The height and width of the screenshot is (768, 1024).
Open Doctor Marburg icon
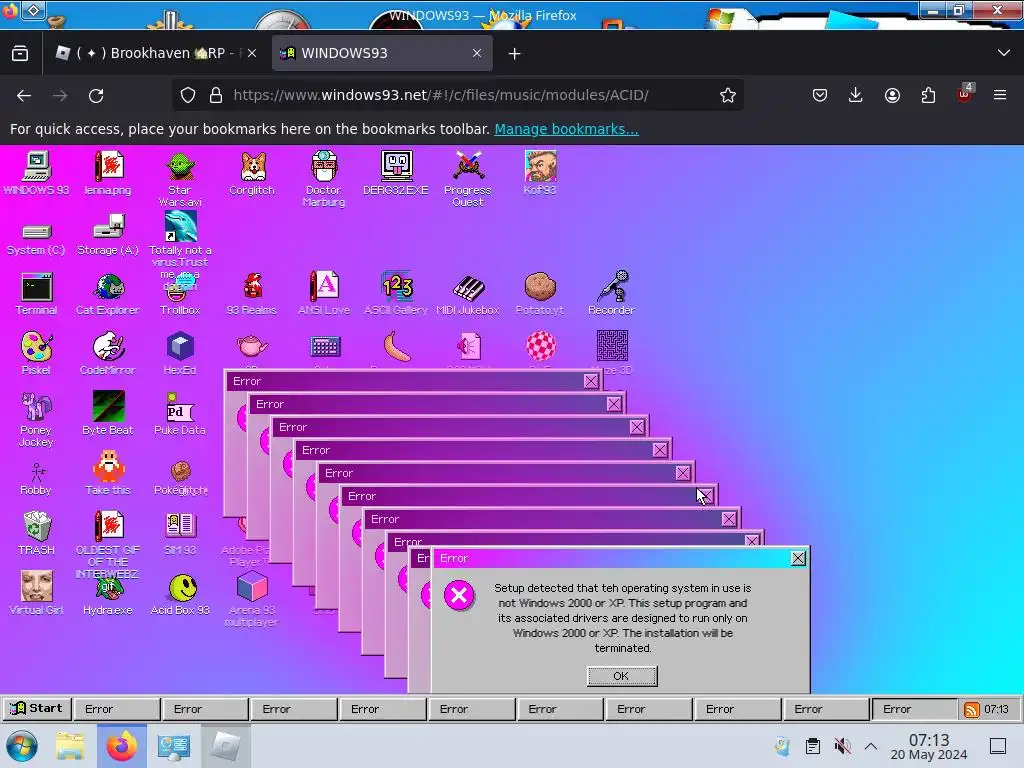pyautogui.click(x=324, y=179)
